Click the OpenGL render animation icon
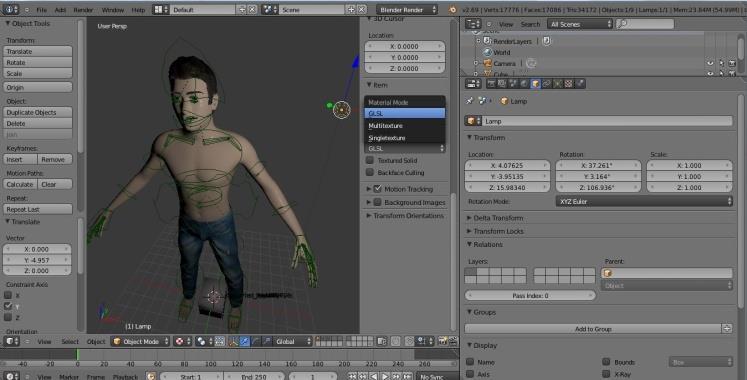 point(453,341)
